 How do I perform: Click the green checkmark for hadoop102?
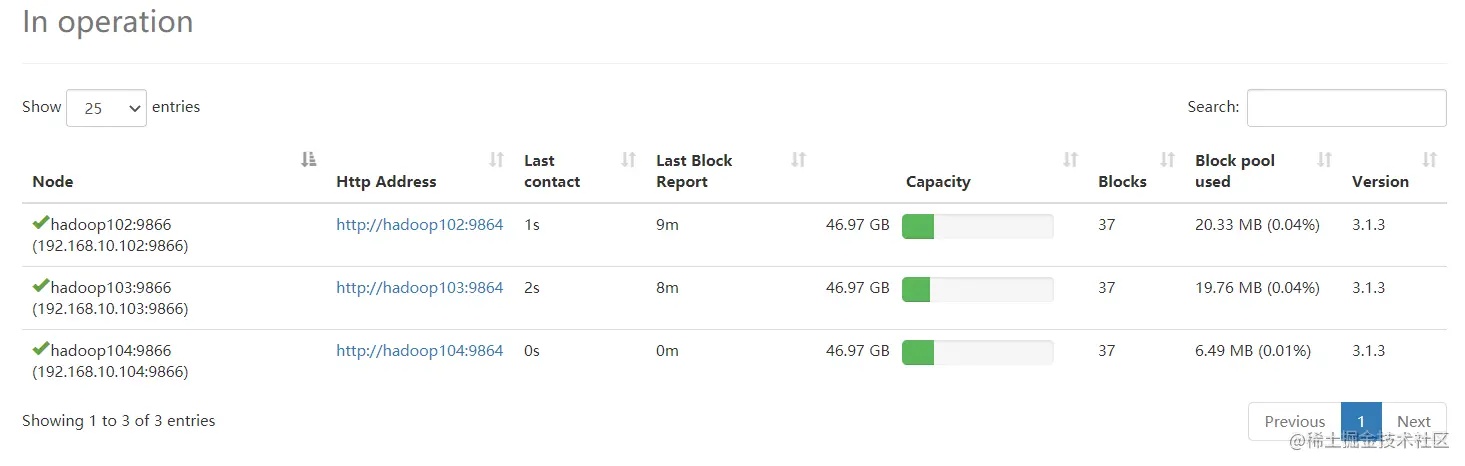tap(41, 223)
